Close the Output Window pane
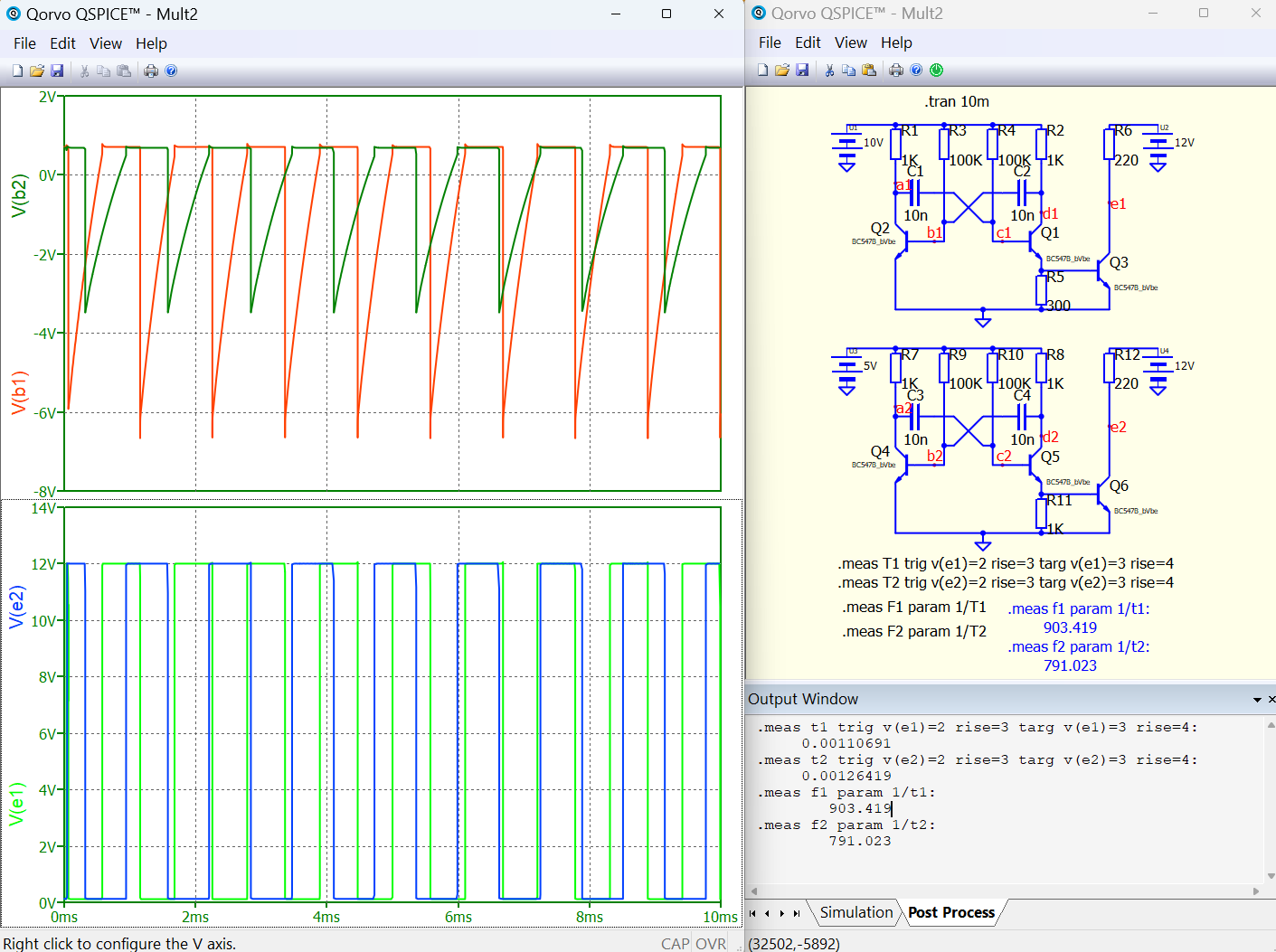Image resolution: width=1276 pixels, height=952 pixels. tap(1271, 700)
